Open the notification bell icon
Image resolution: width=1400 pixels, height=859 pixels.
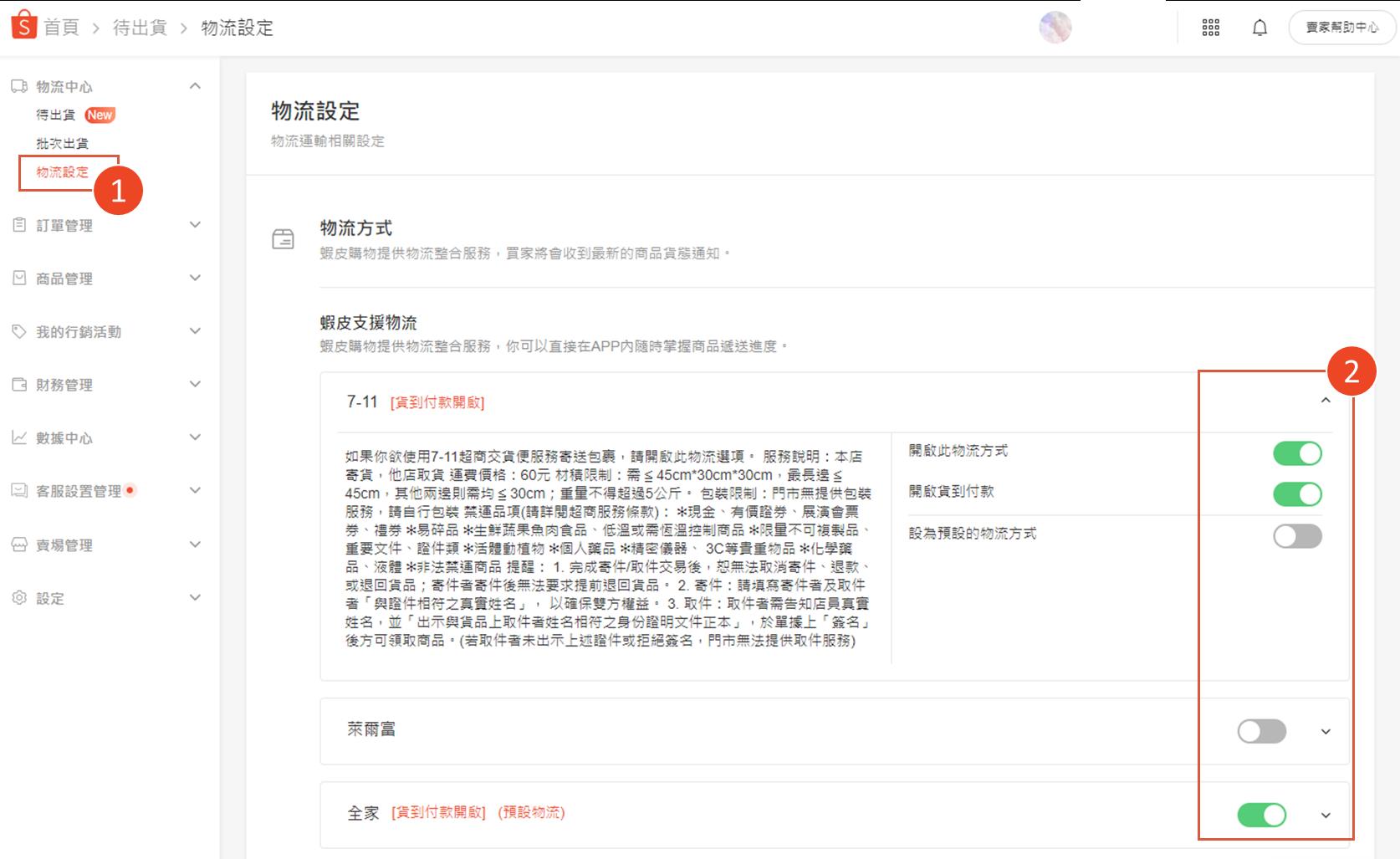1259,27
